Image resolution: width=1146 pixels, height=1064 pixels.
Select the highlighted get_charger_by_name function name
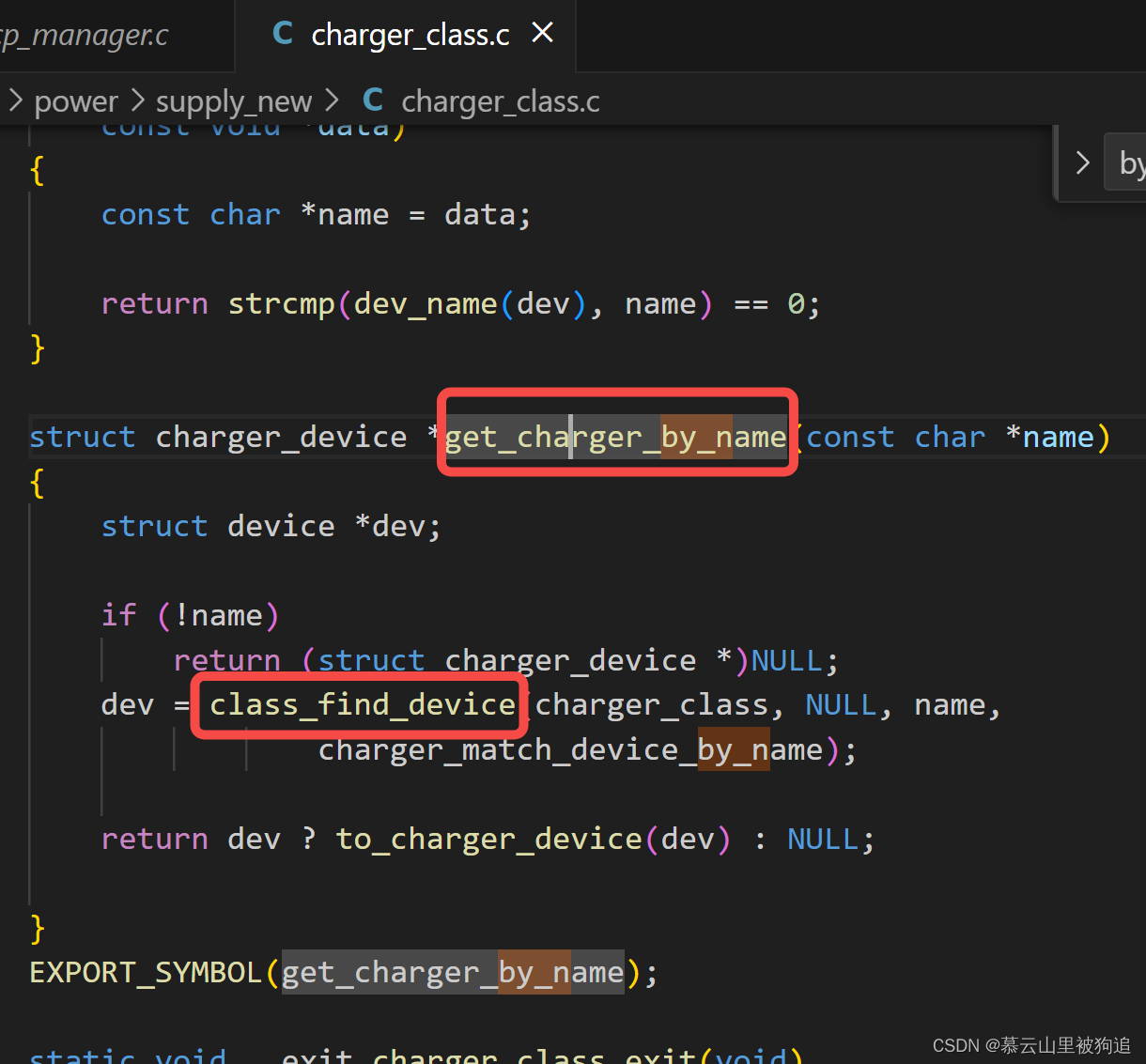[615, 436]
